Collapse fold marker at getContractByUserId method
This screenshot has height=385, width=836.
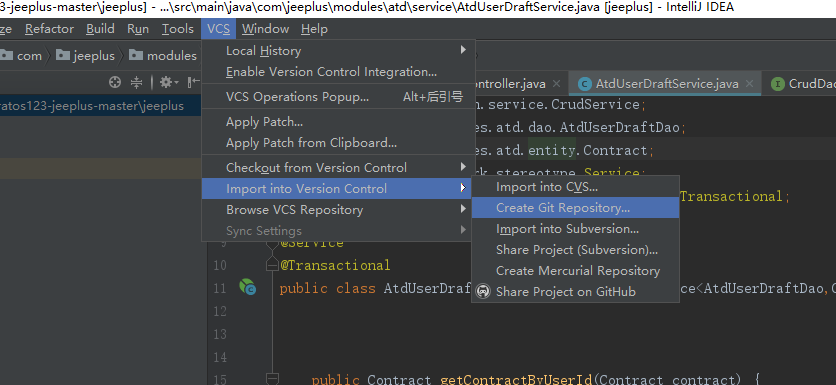pyautogui.click(x=272, y=378)
